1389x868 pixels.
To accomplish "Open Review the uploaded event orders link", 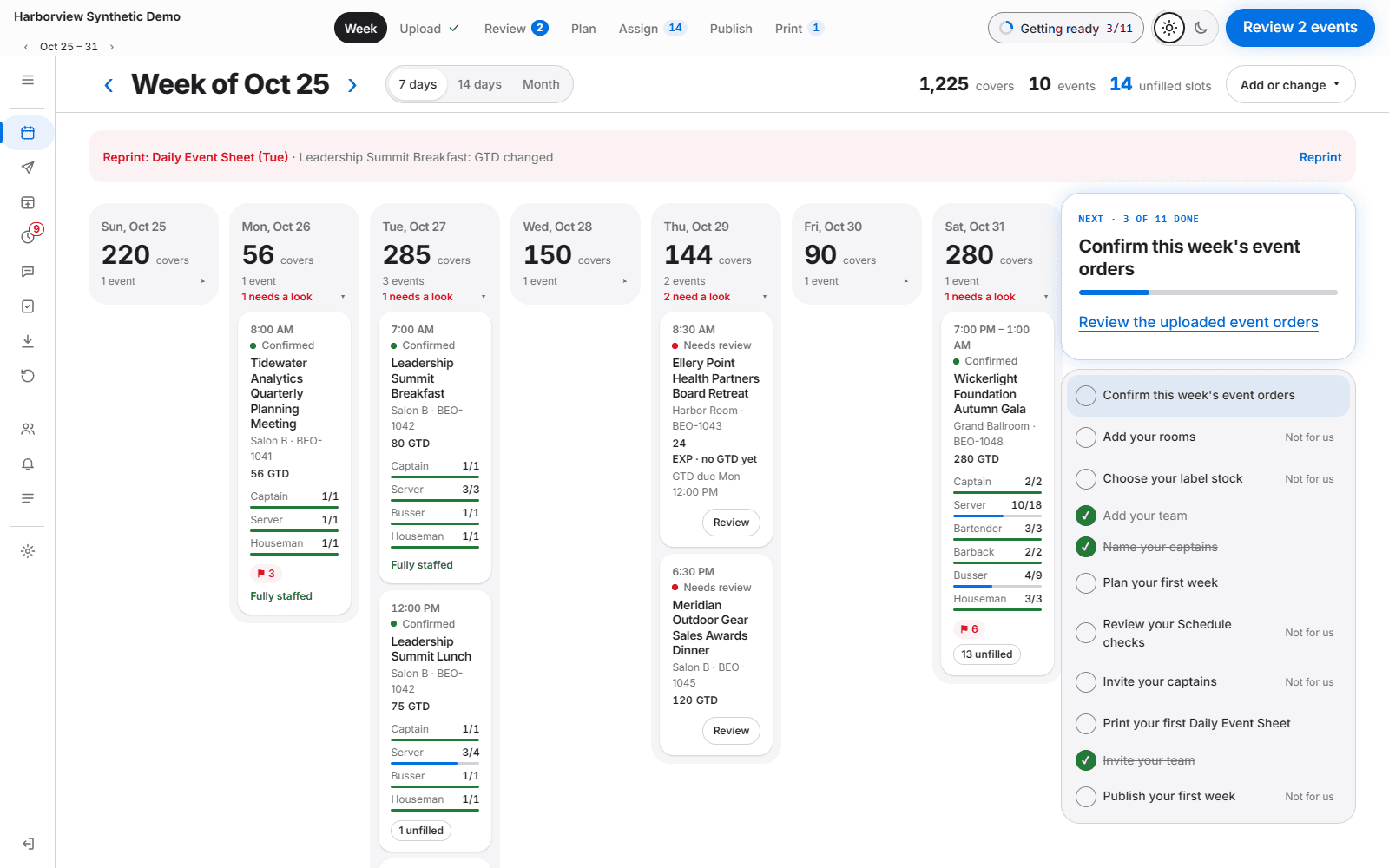I will coord(1198,322).
